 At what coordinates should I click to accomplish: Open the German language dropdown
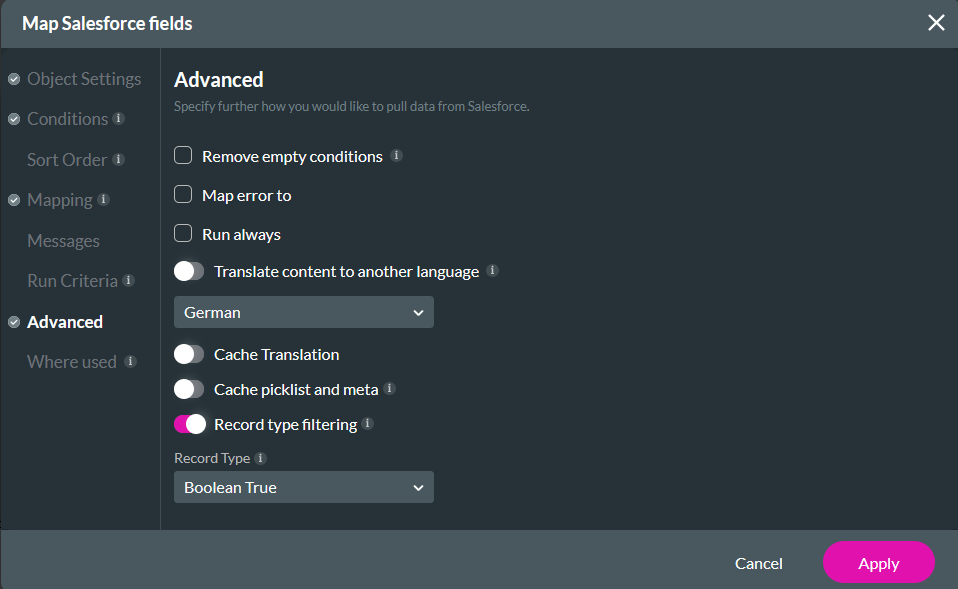(304, 312)
